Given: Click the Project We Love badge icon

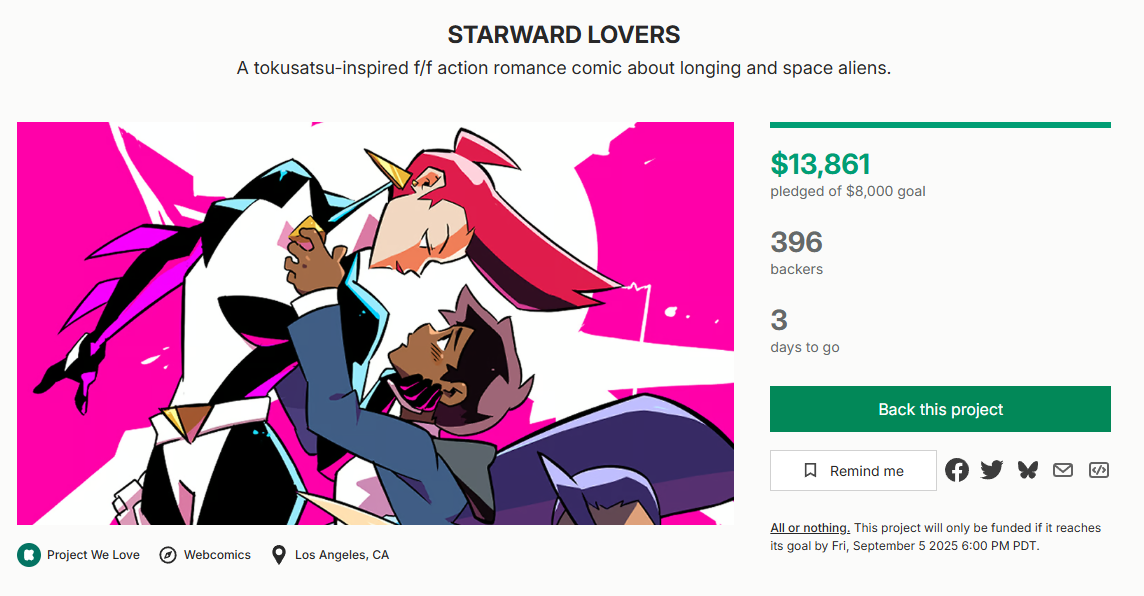Looking at the screenshot, I should click(28, 554).
